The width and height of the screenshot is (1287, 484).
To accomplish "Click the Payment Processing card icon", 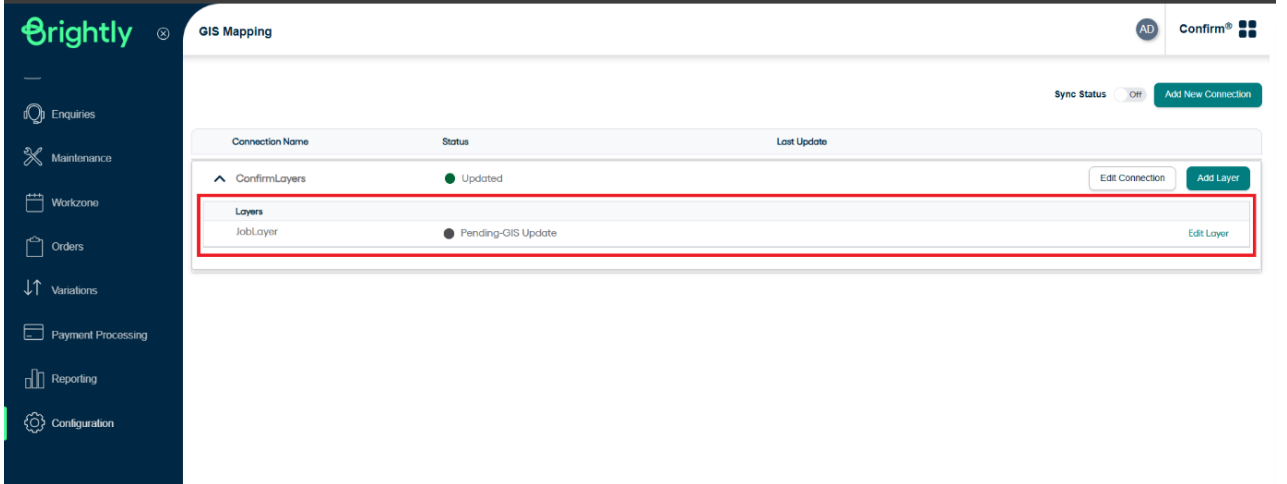I will click(x=34, y=334).
